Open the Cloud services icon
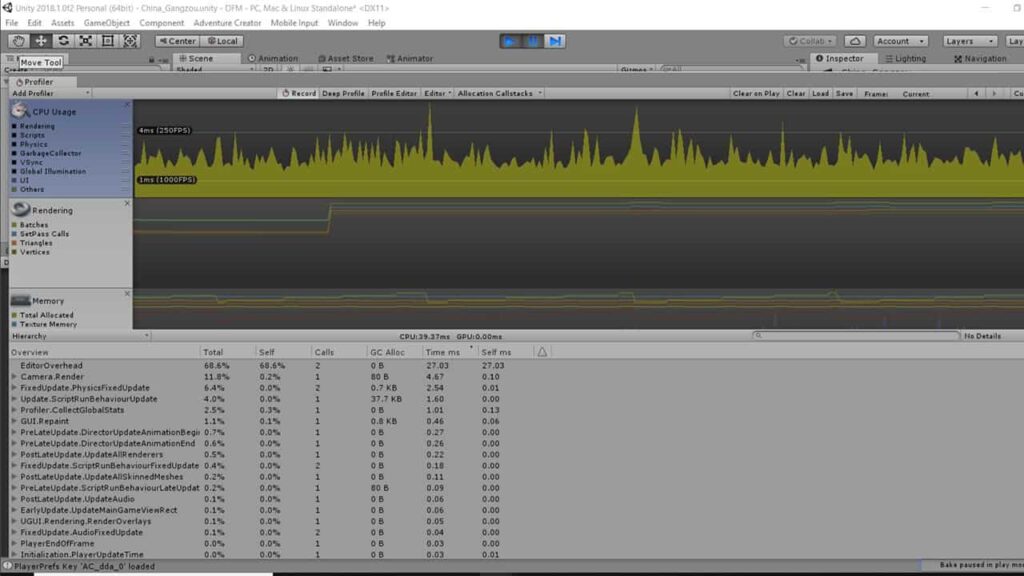This screenshot has width=1024, height=576. 855,41
